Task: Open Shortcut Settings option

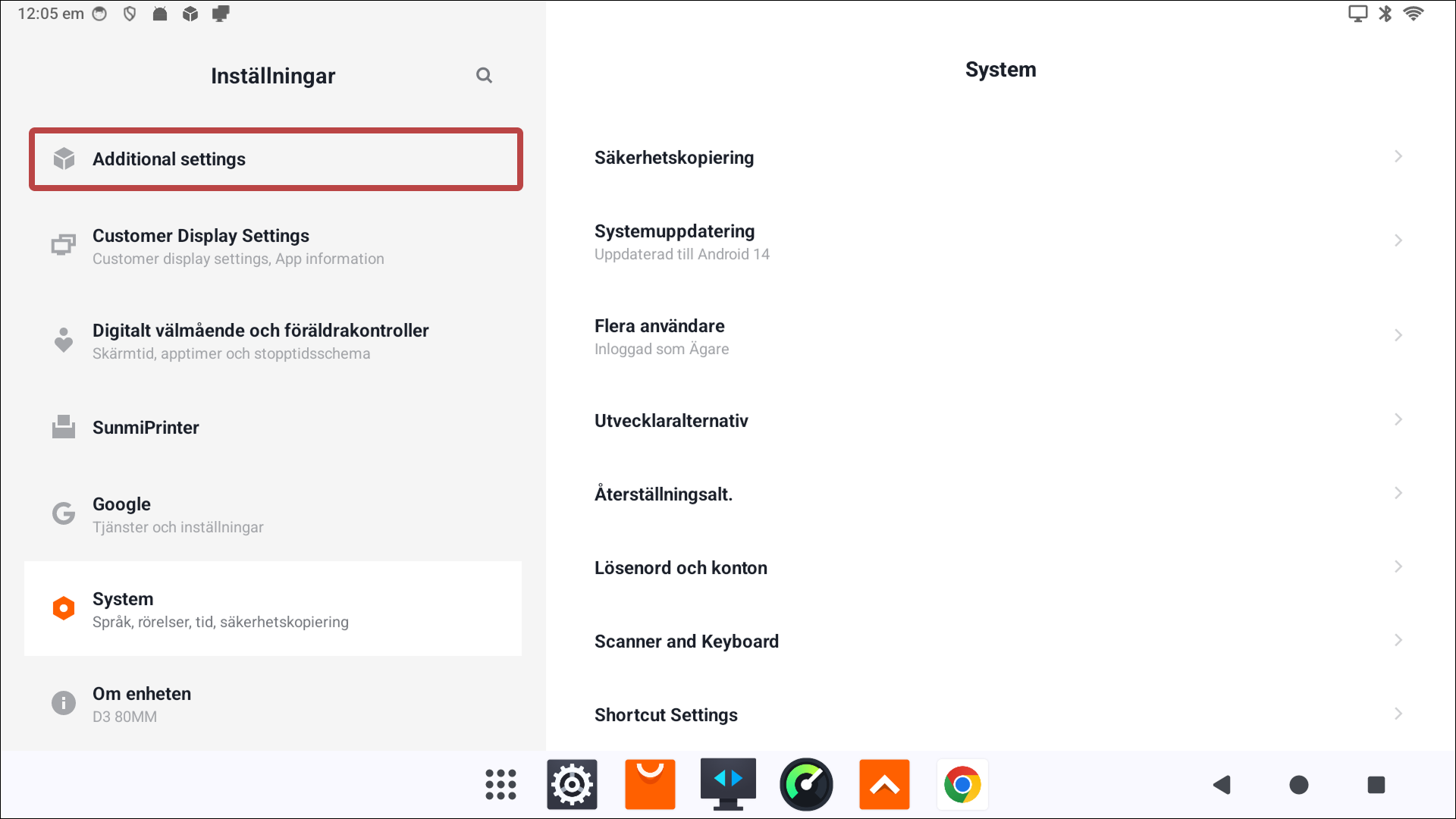Action: [1001, 715]
